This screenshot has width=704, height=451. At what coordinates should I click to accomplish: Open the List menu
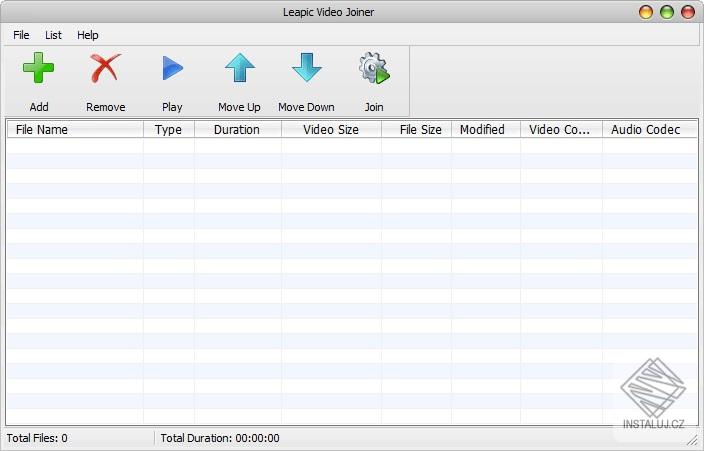click(53, 35)
